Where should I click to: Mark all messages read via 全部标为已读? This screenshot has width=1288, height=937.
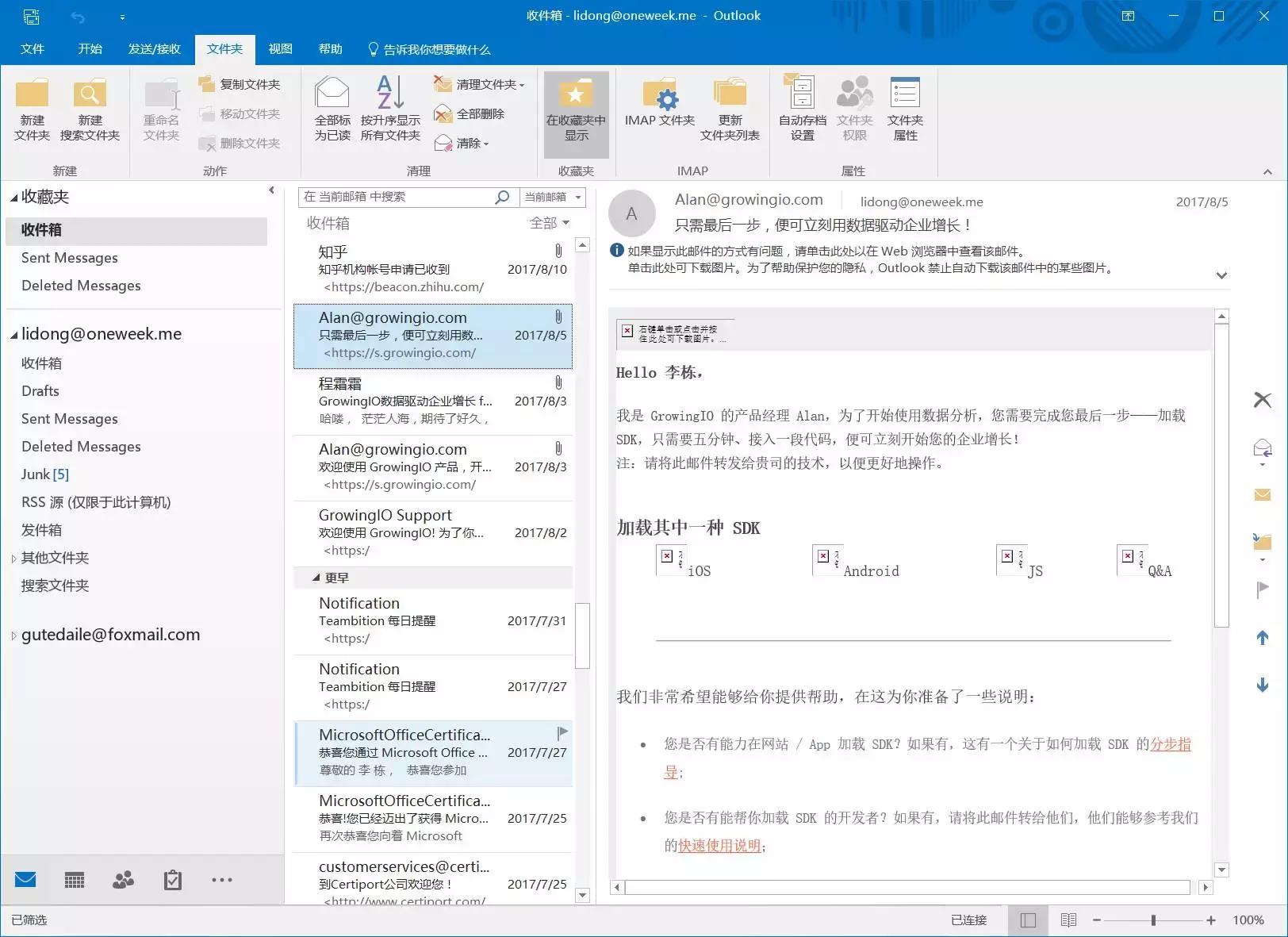(x=332, y=109)
